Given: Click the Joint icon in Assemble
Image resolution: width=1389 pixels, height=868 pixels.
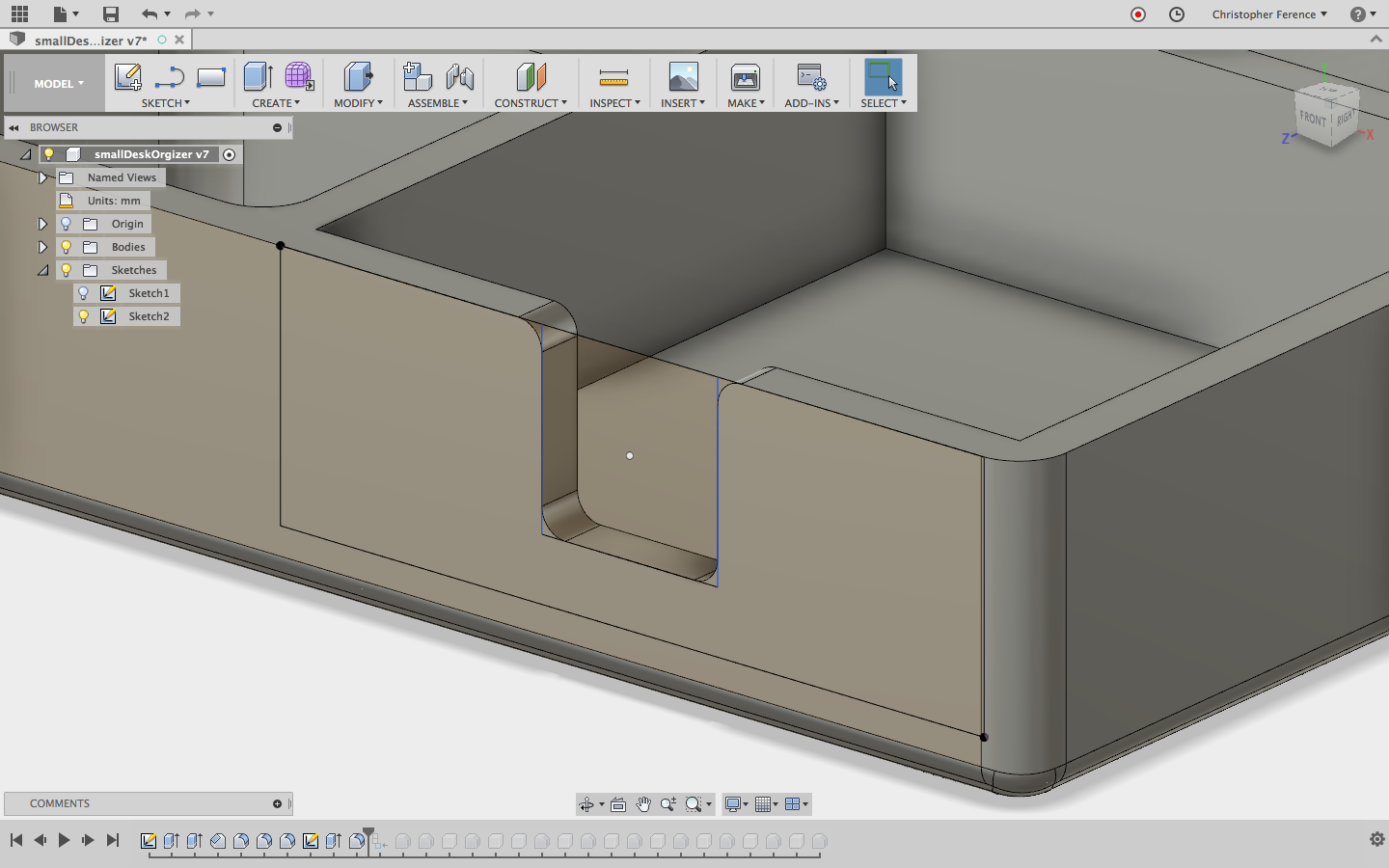Looking at the screenshot, I should click(x=459, y=77).
